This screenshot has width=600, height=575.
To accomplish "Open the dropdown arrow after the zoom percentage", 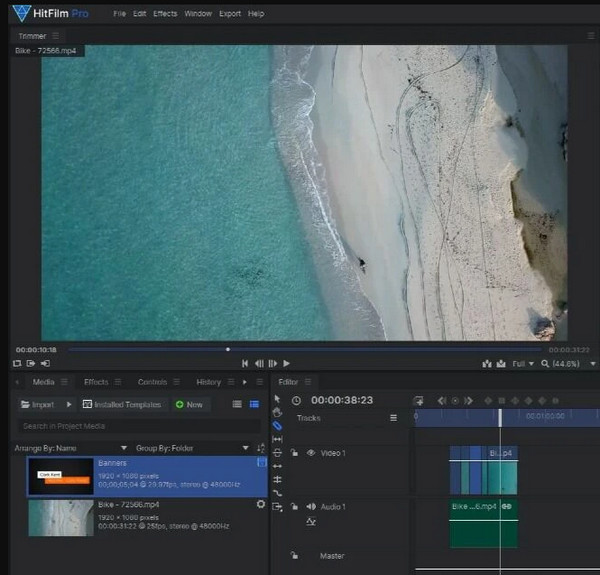I will [x=593, y=363].
